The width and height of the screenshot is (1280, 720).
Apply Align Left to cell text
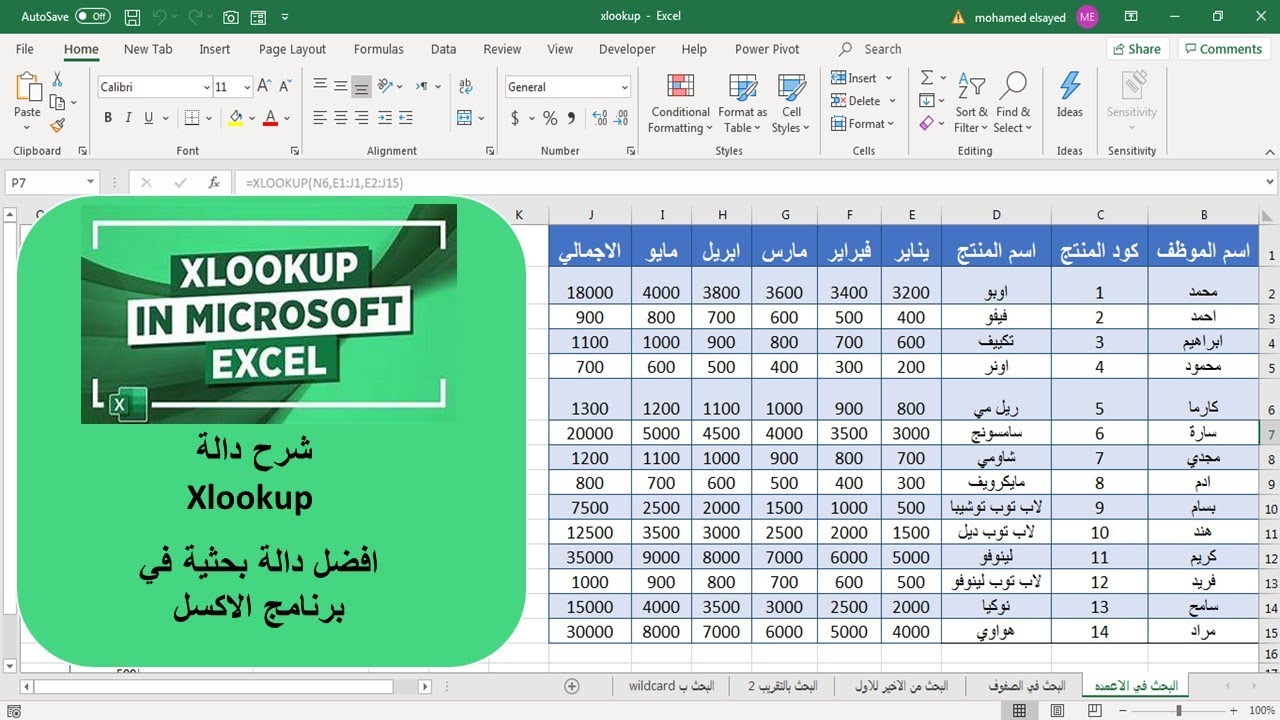[320, 118]
